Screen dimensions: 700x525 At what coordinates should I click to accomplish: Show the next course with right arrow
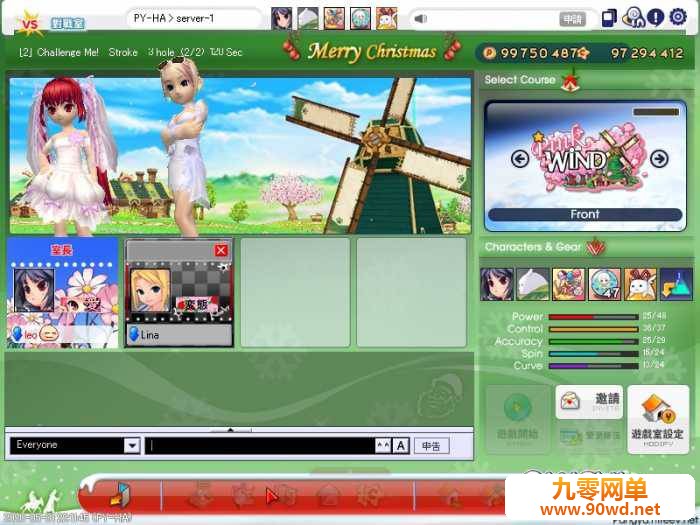(x=659, y=158)
